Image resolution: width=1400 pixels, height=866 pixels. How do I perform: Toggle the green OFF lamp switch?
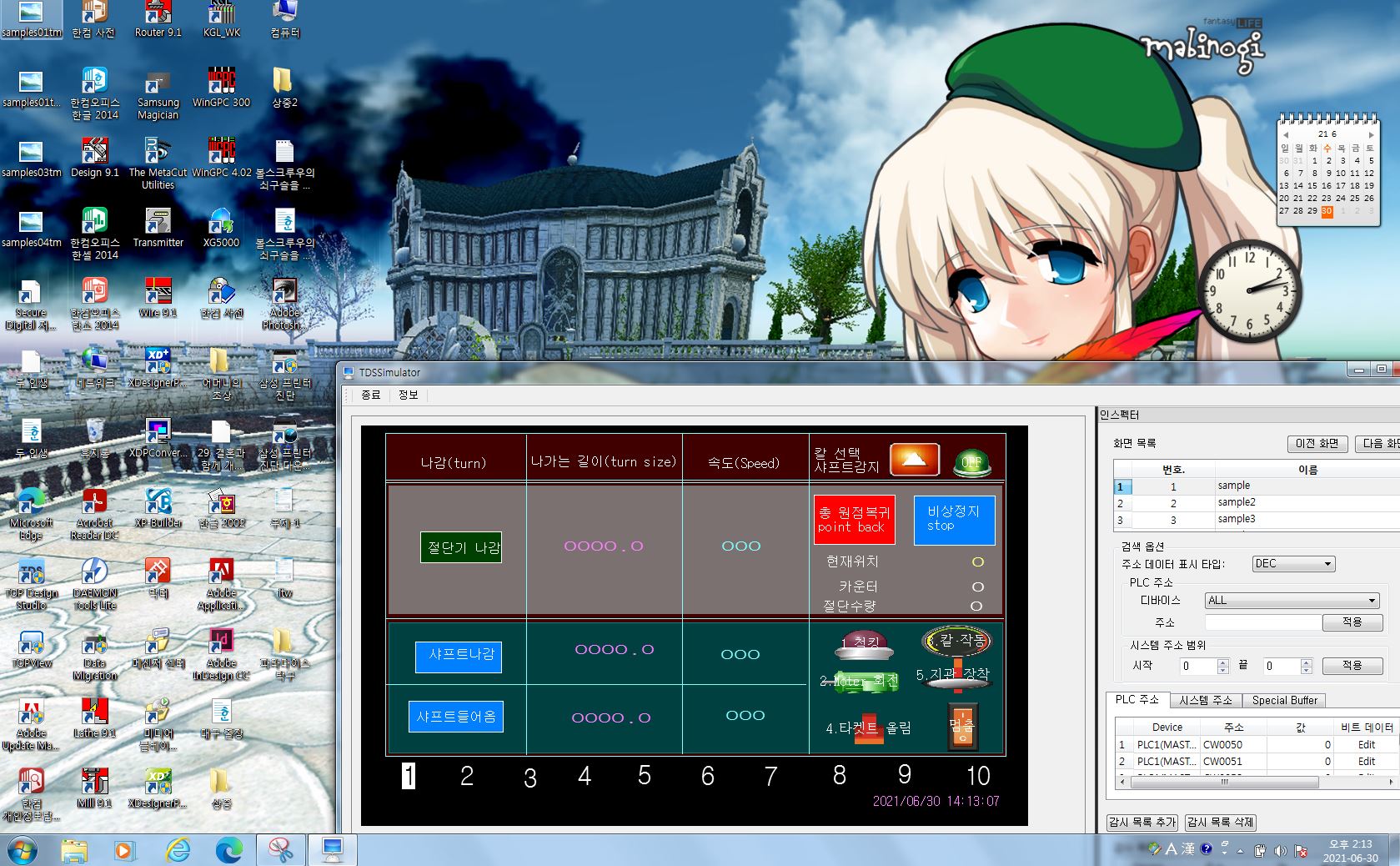point(971,461)
